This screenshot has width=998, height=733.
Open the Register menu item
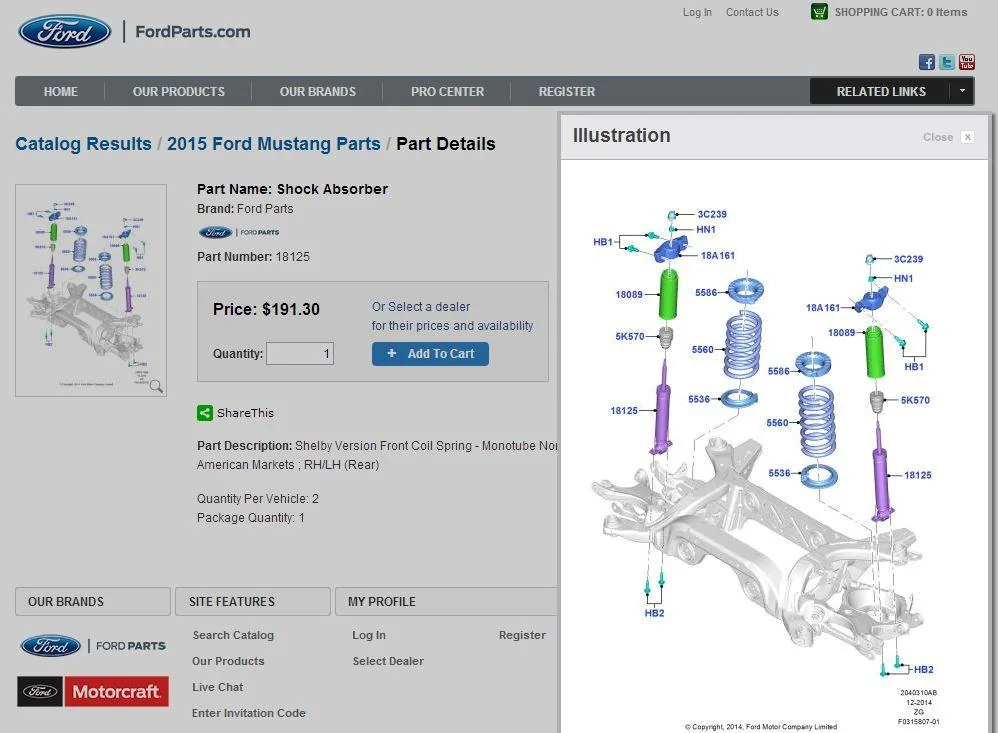click(567, 92)
